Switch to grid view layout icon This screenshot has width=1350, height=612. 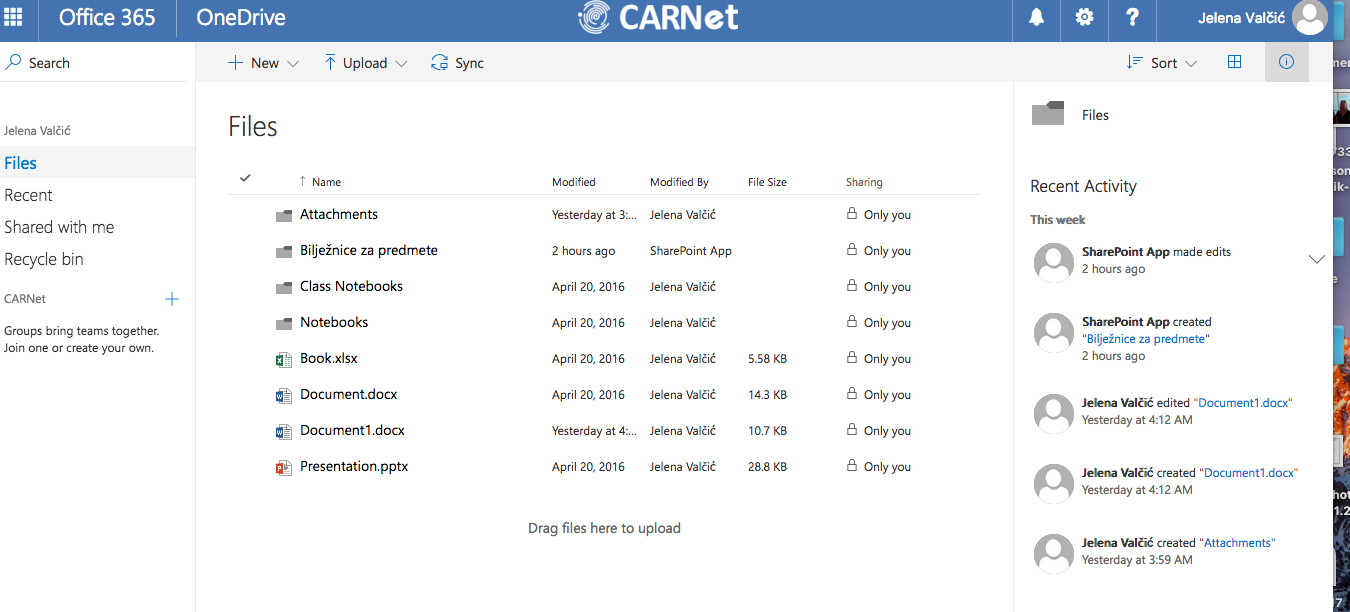click(1234, 62)
